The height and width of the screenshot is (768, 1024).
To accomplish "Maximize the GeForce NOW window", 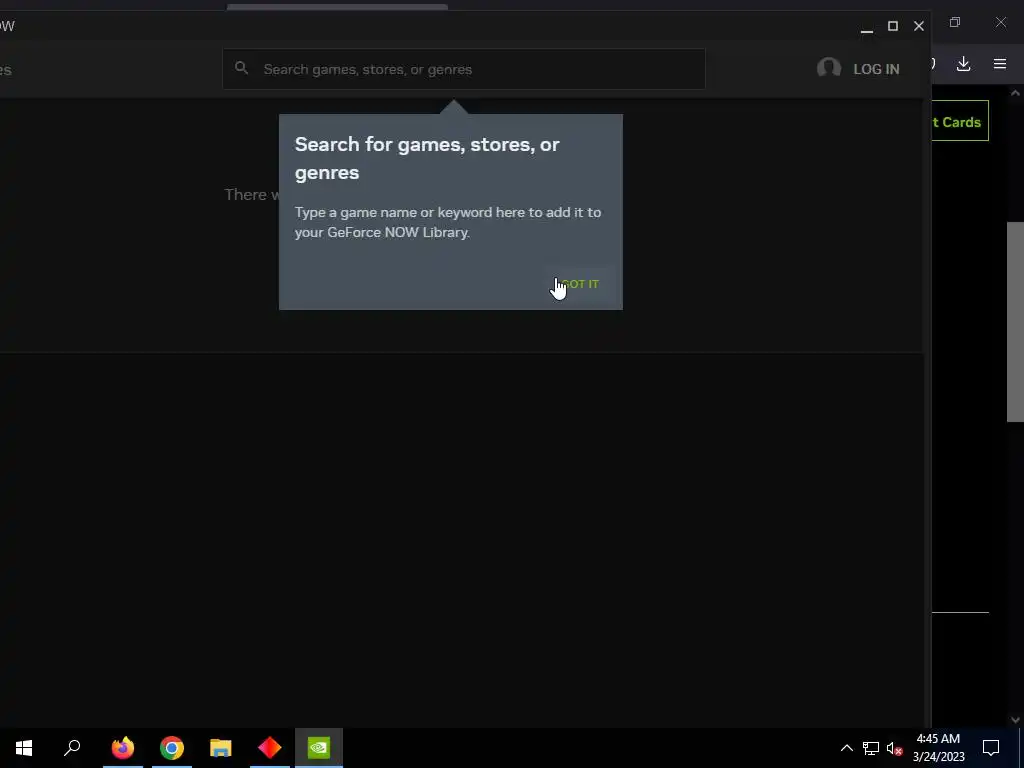I will pyautogui.click(x=893, y=26).
